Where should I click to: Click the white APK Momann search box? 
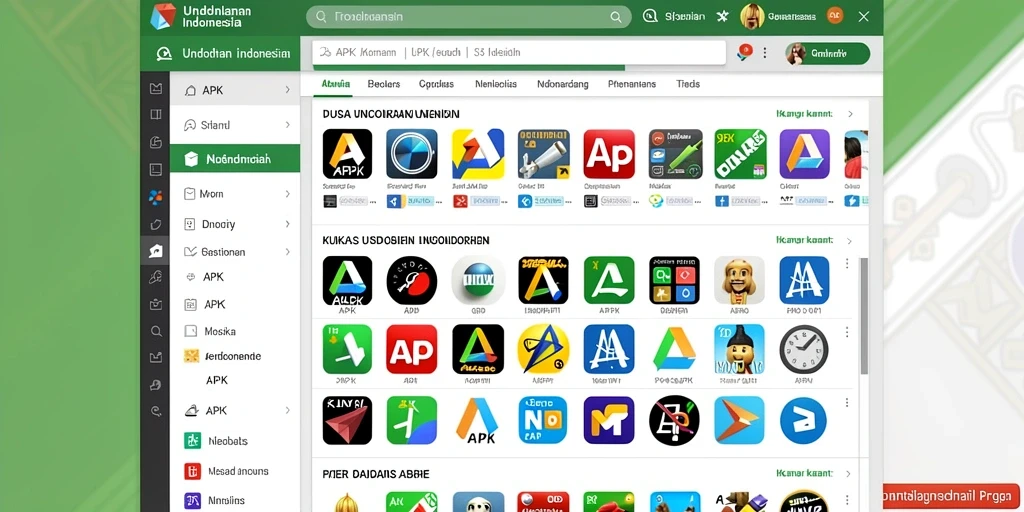[x=519, y=52]
